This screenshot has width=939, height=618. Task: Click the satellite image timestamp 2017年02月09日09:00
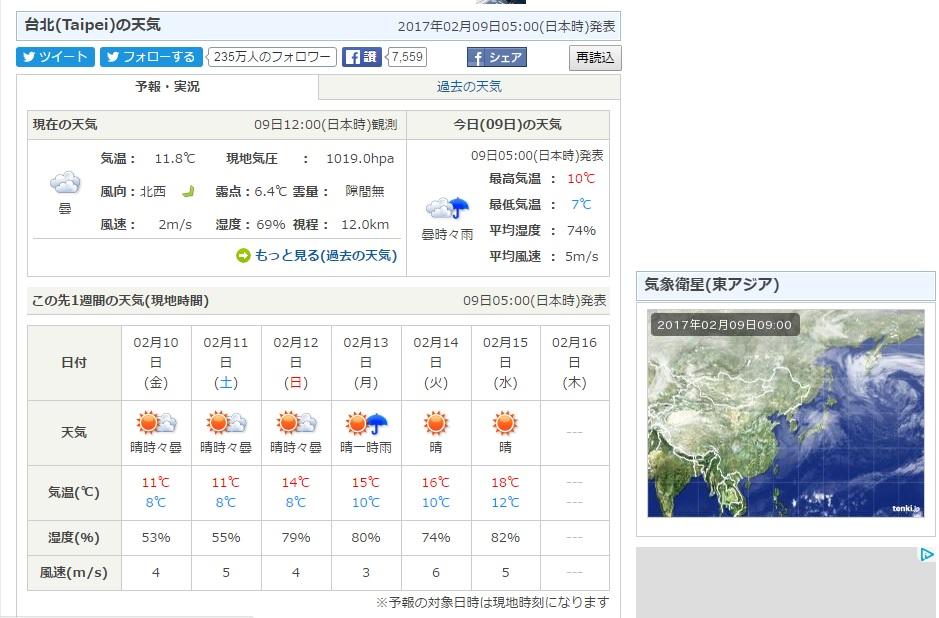click(x=724, y=325)
